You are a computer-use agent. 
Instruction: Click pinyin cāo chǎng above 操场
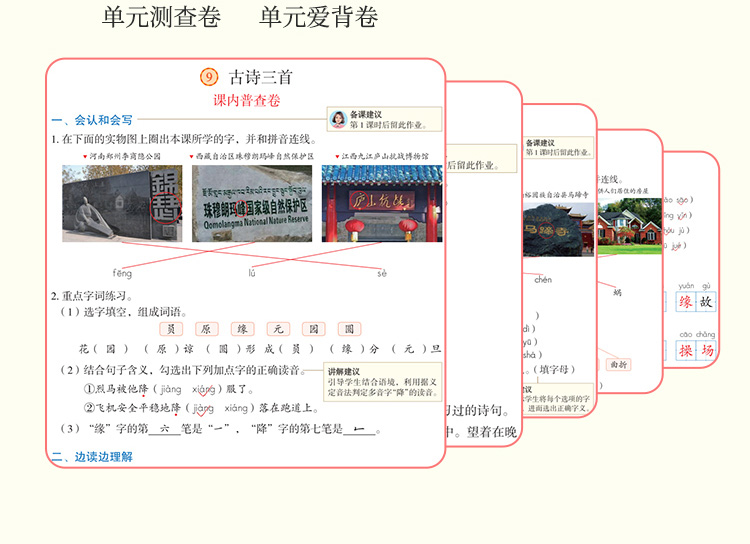697,334
